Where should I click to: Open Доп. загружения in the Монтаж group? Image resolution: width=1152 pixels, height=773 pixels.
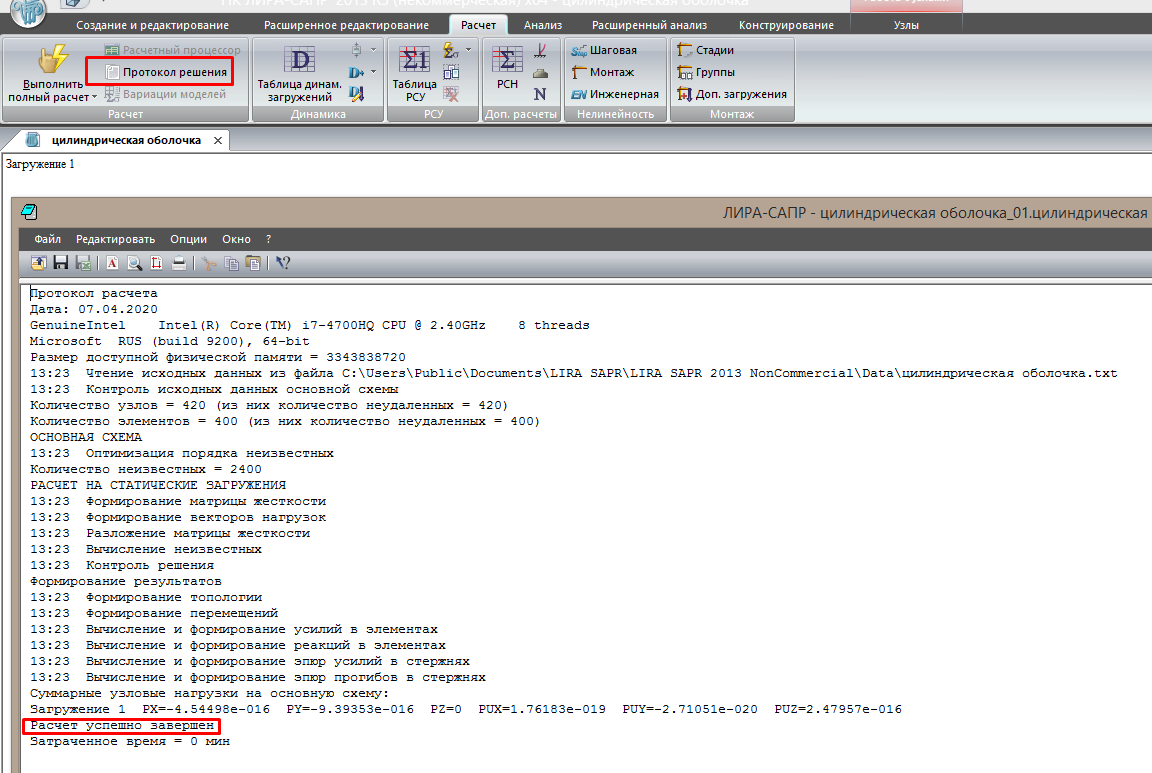tap(732, 94)
